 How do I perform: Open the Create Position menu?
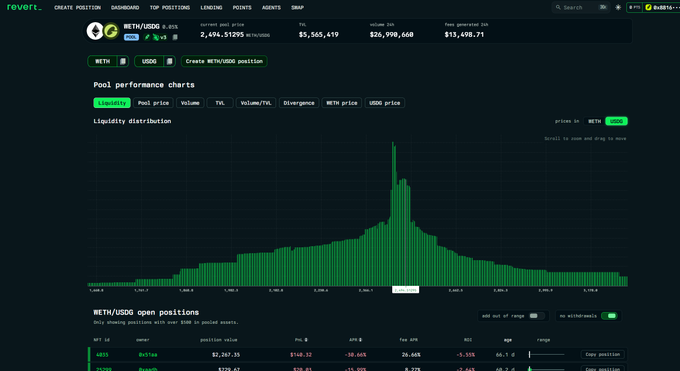tap(77, 7)
